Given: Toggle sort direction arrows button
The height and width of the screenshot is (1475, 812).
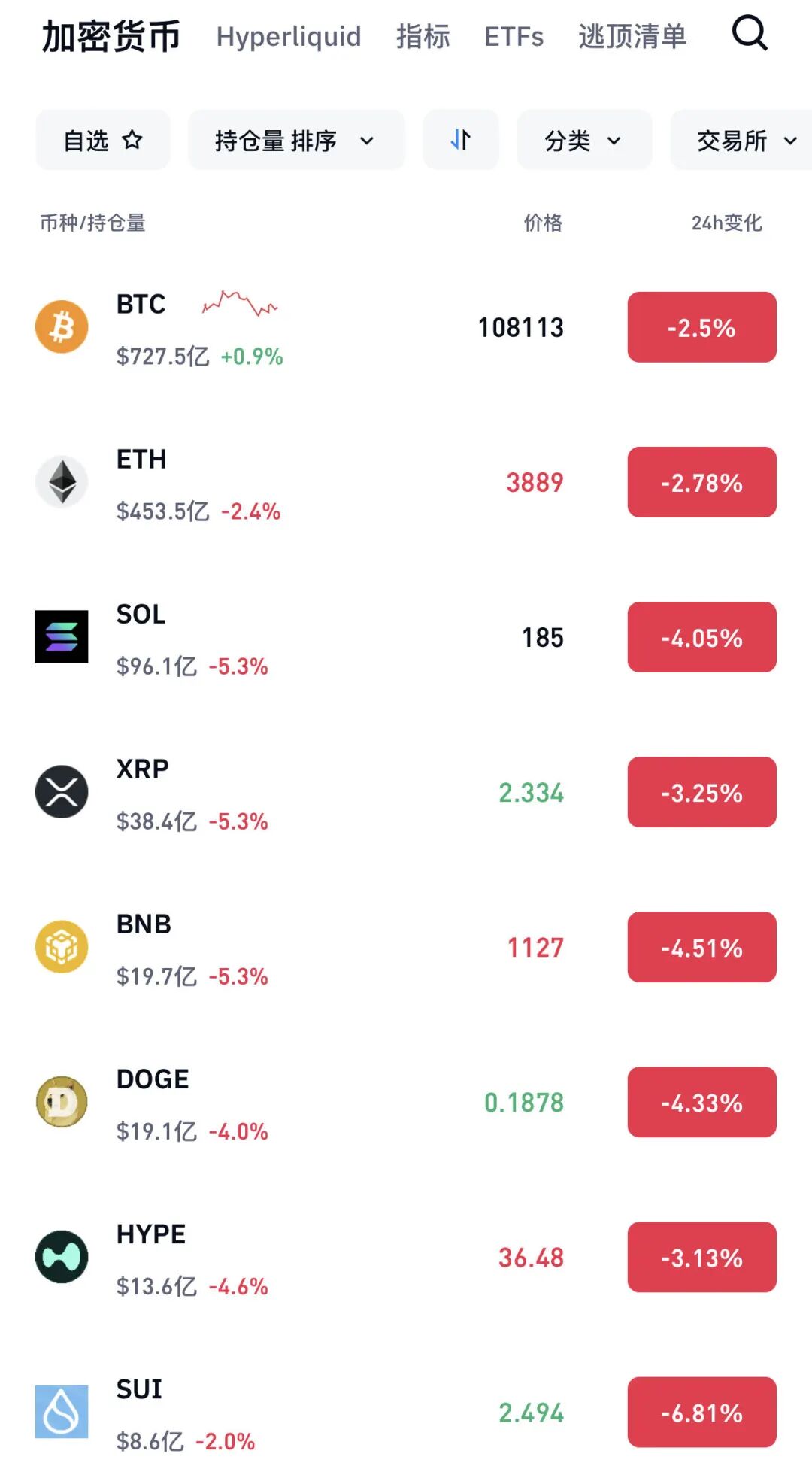Looking at the screenshot, I should pyautogui.click(x=460, y=140).
